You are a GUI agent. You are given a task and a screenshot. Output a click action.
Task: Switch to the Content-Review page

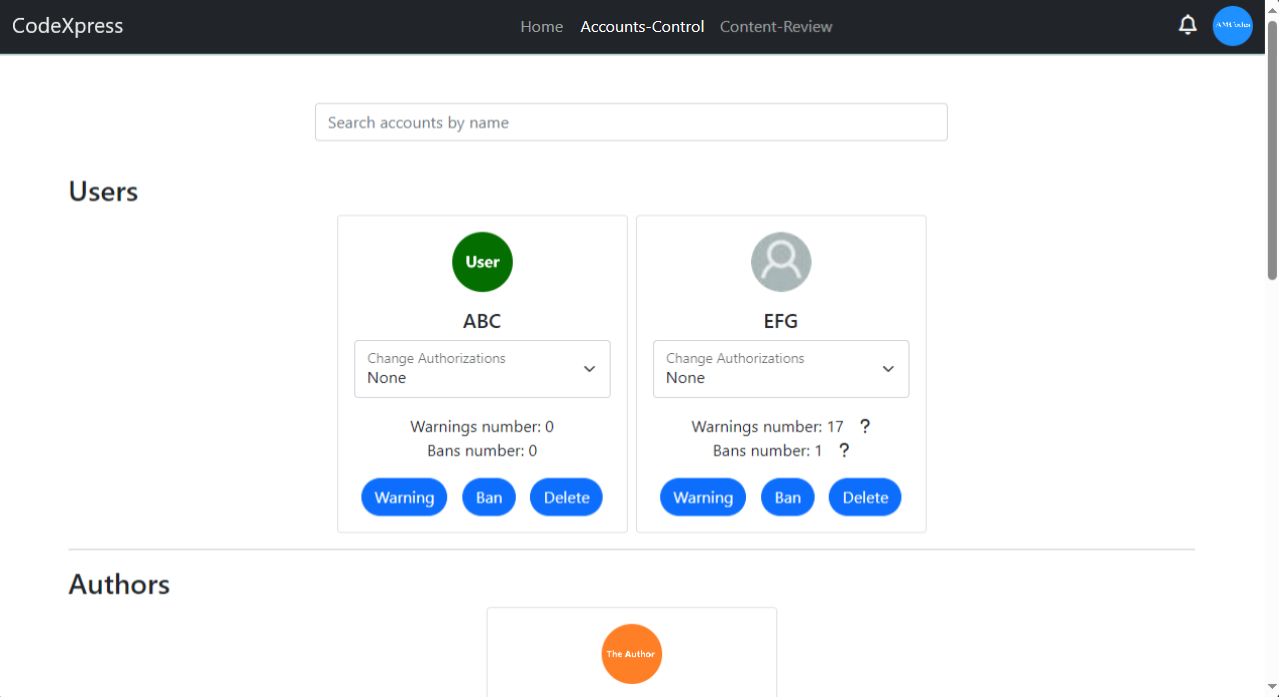(776, 27)
